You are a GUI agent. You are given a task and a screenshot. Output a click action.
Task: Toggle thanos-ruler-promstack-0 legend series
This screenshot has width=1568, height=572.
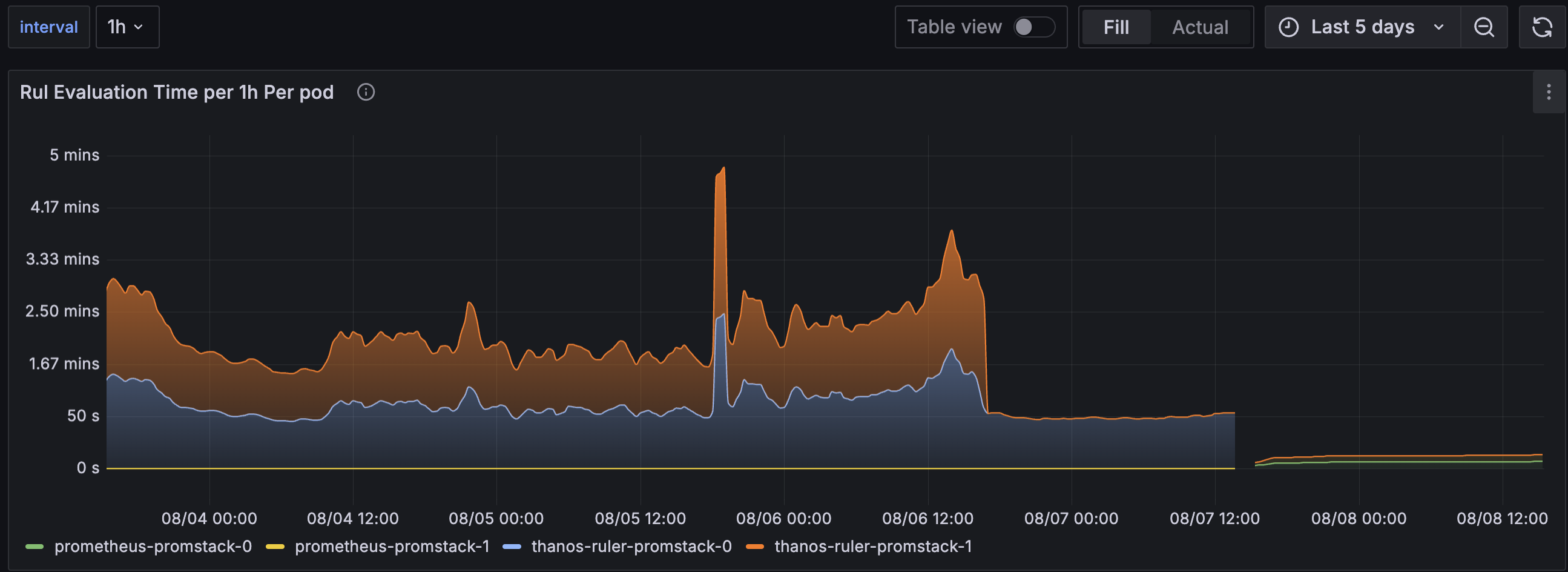pyautogui.click(x=631, y=547)
